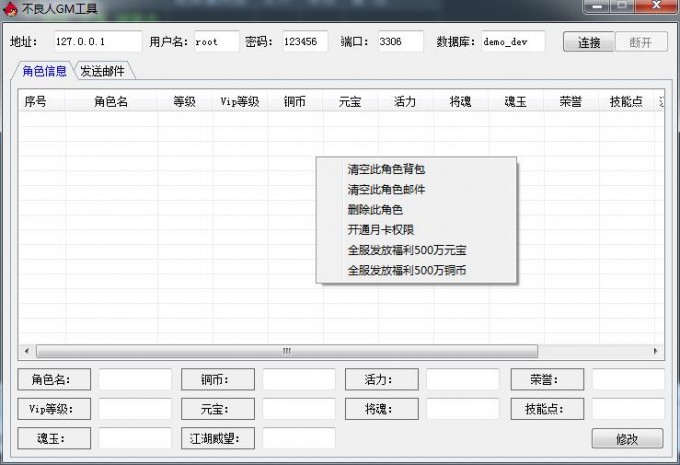This screenshot has height=465, width=680.
Task: Click the 连接 connect button
Action: tap(588, 42)
